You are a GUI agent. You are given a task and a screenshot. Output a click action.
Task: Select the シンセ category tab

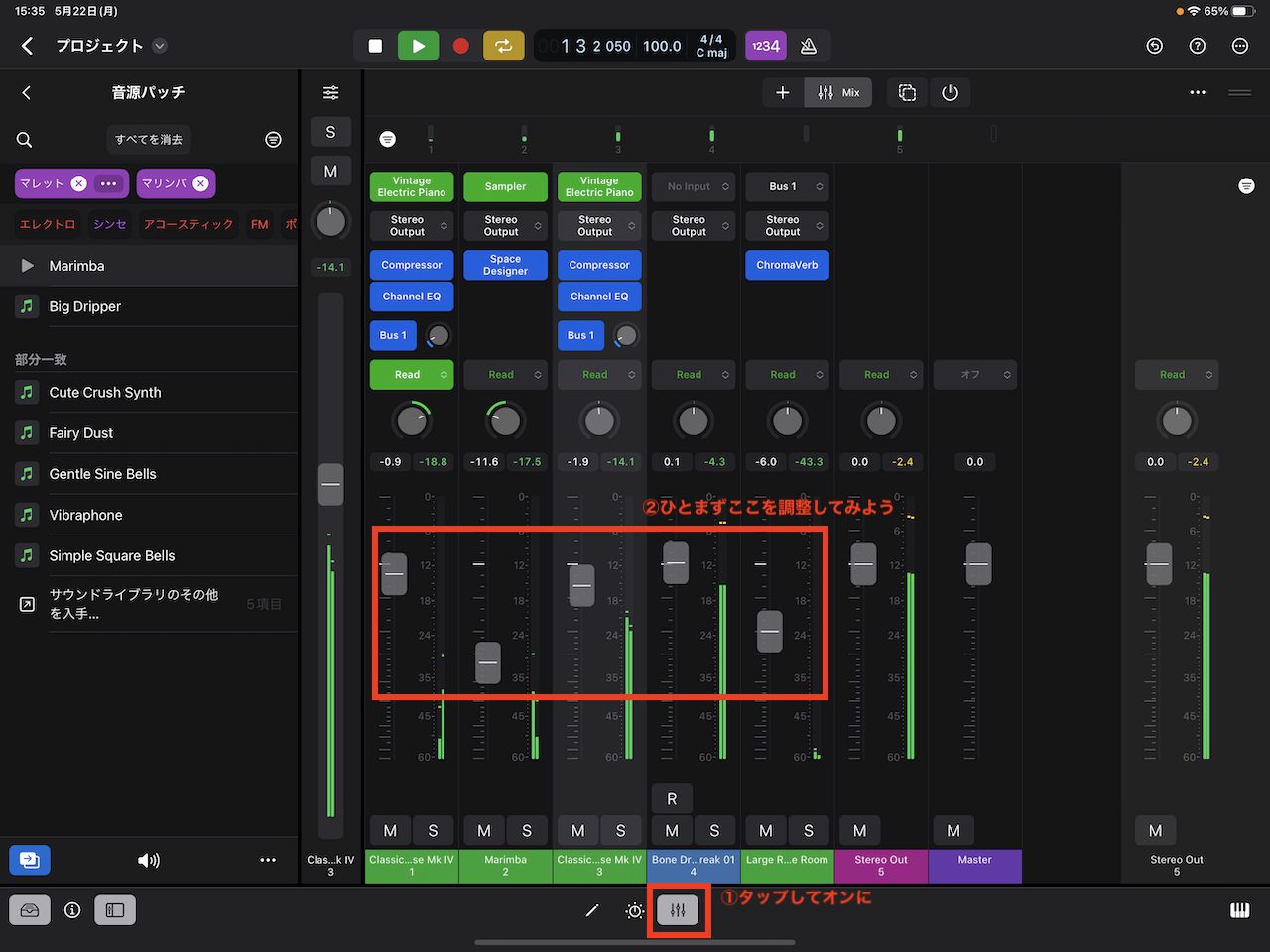[110, 225]
